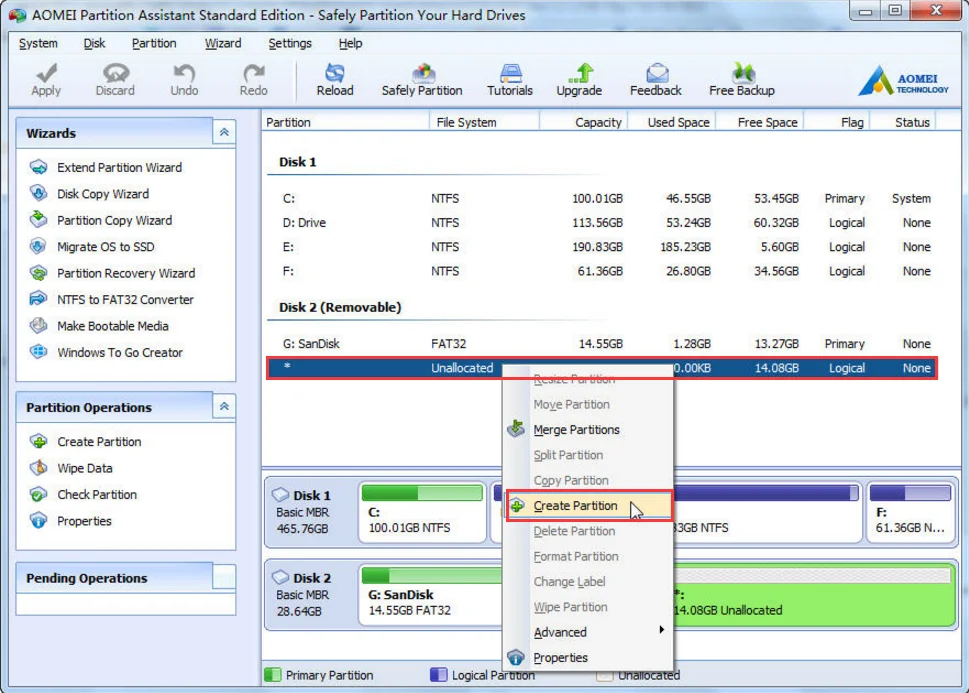Collapse the Partition Operations panel
Screen dimensions: 969x693
224,406
